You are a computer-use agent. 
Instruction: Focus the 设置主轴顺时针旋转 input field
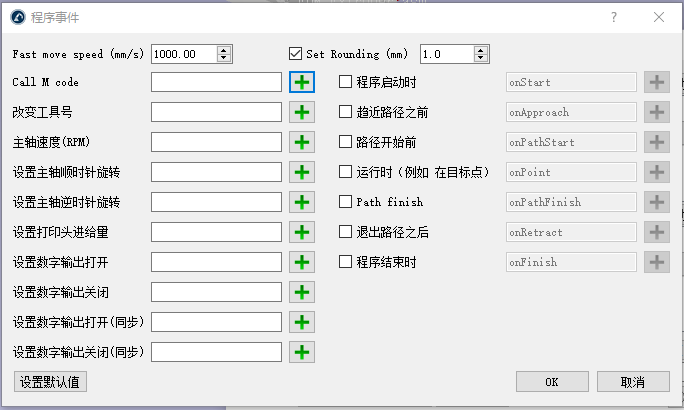[x=216, y=172]
